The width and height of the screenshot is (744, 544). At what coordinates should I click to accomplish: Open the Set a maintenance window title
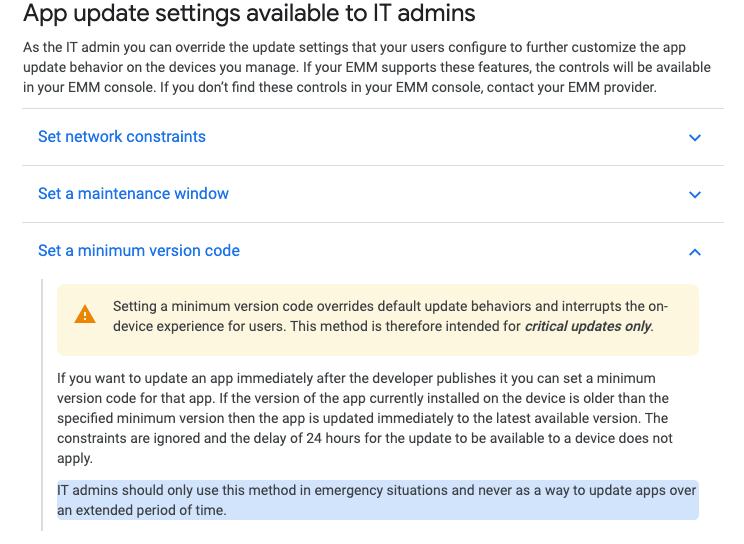pyautogui.click(x=133, y=194)
